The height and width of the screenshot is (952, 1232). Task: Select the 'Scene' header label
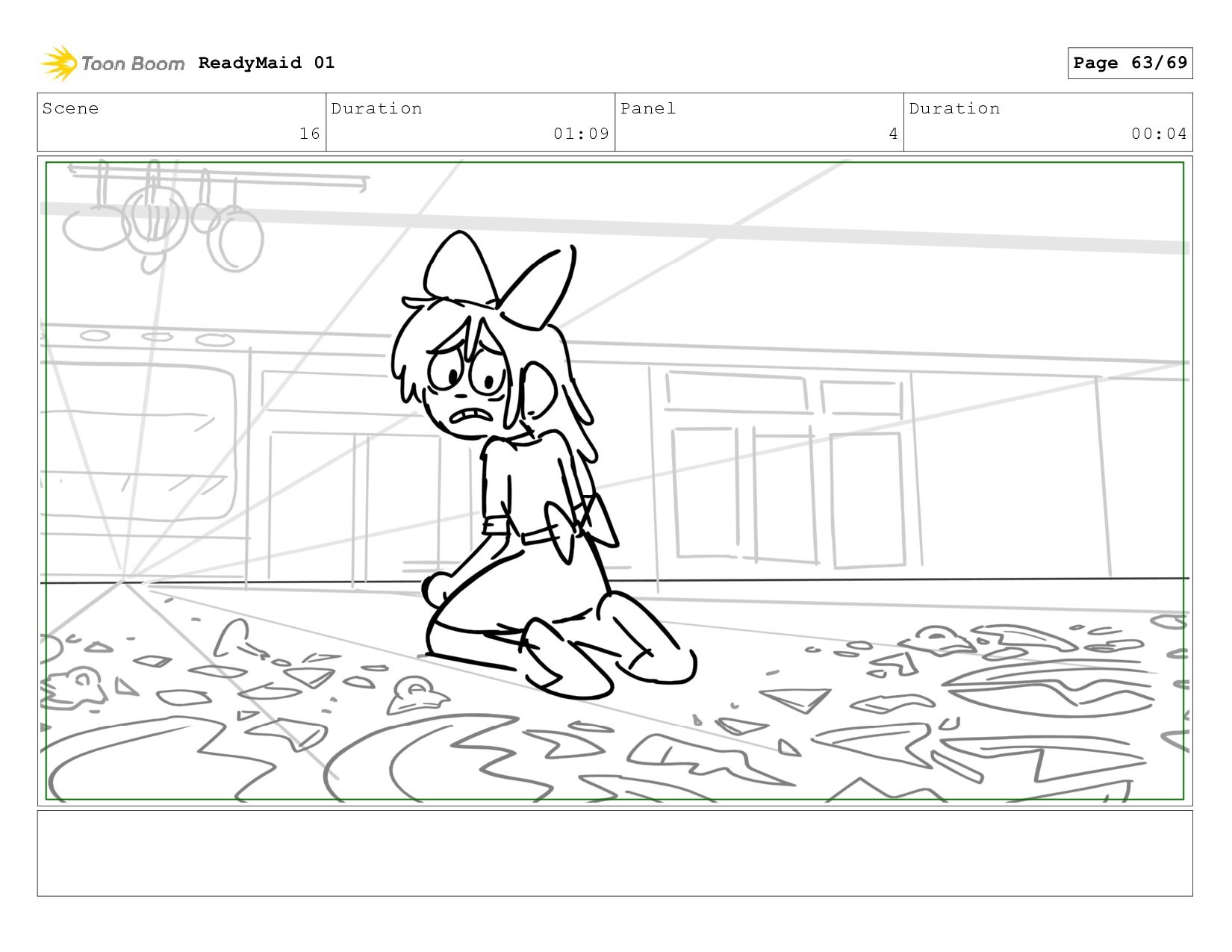tap(70, 108)
